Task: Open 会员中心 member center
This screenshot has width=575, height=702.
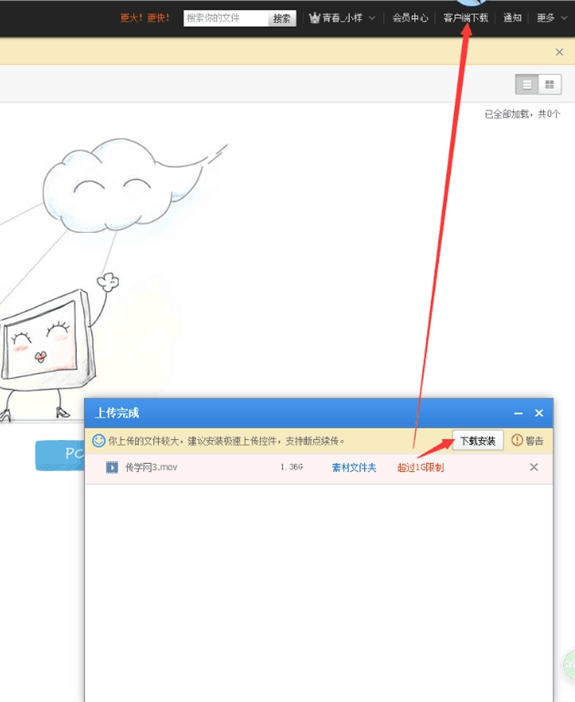Action: point(410,18)
